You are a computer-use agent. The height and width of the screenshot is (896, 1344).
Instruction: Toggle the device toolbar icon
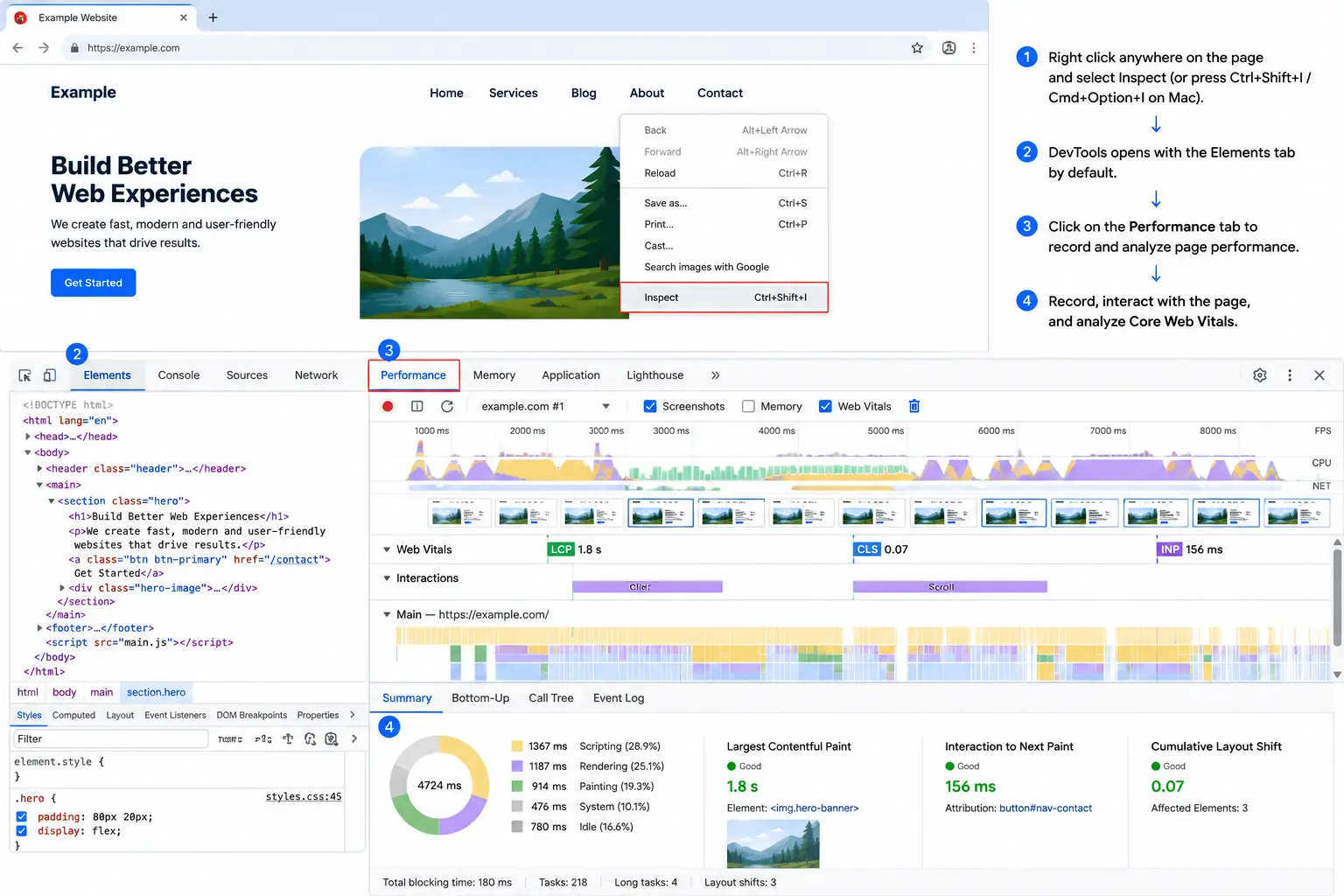tap(50, 375)
